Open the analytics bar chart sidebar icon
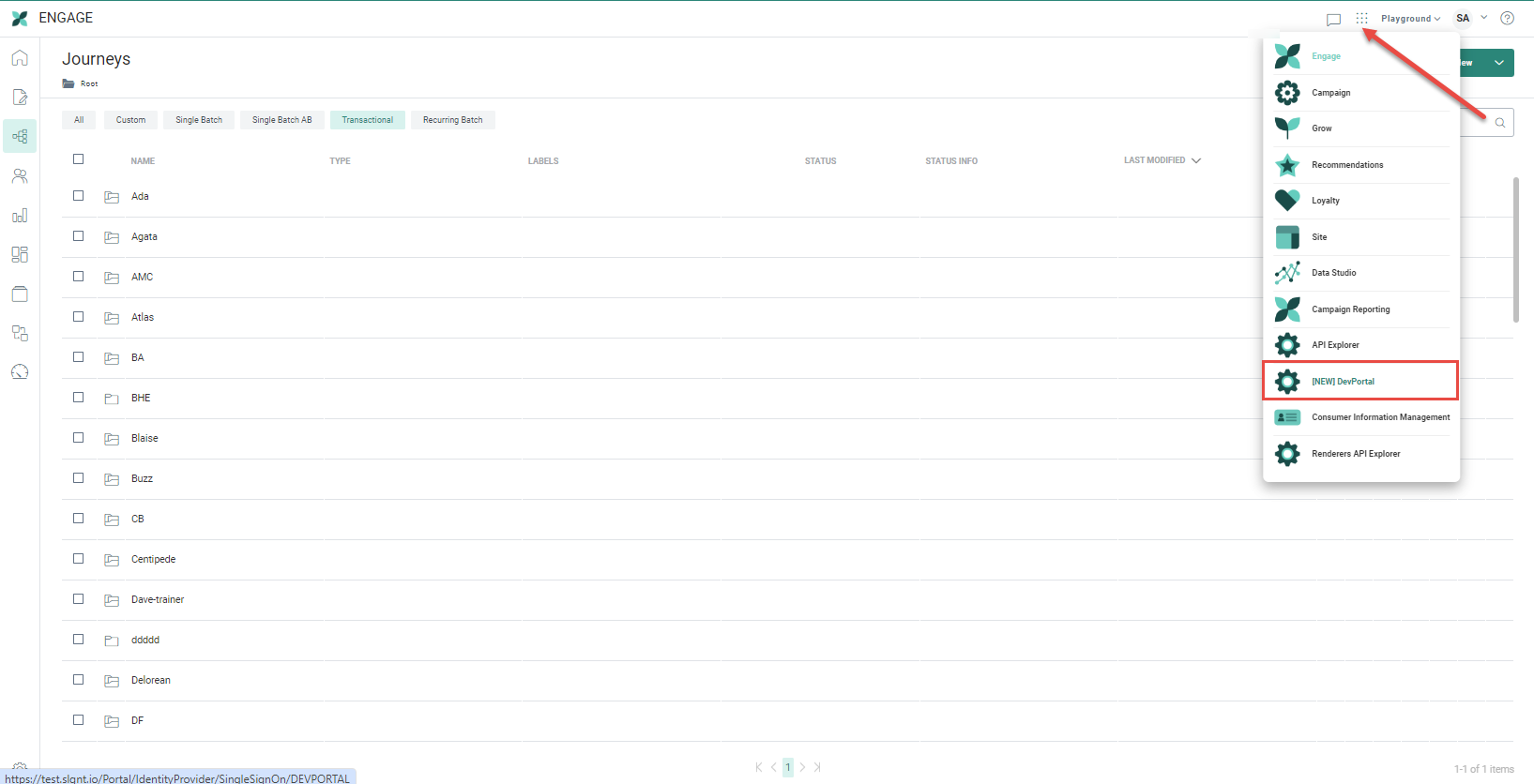1534x784 pixels. [x=20, y=216]
